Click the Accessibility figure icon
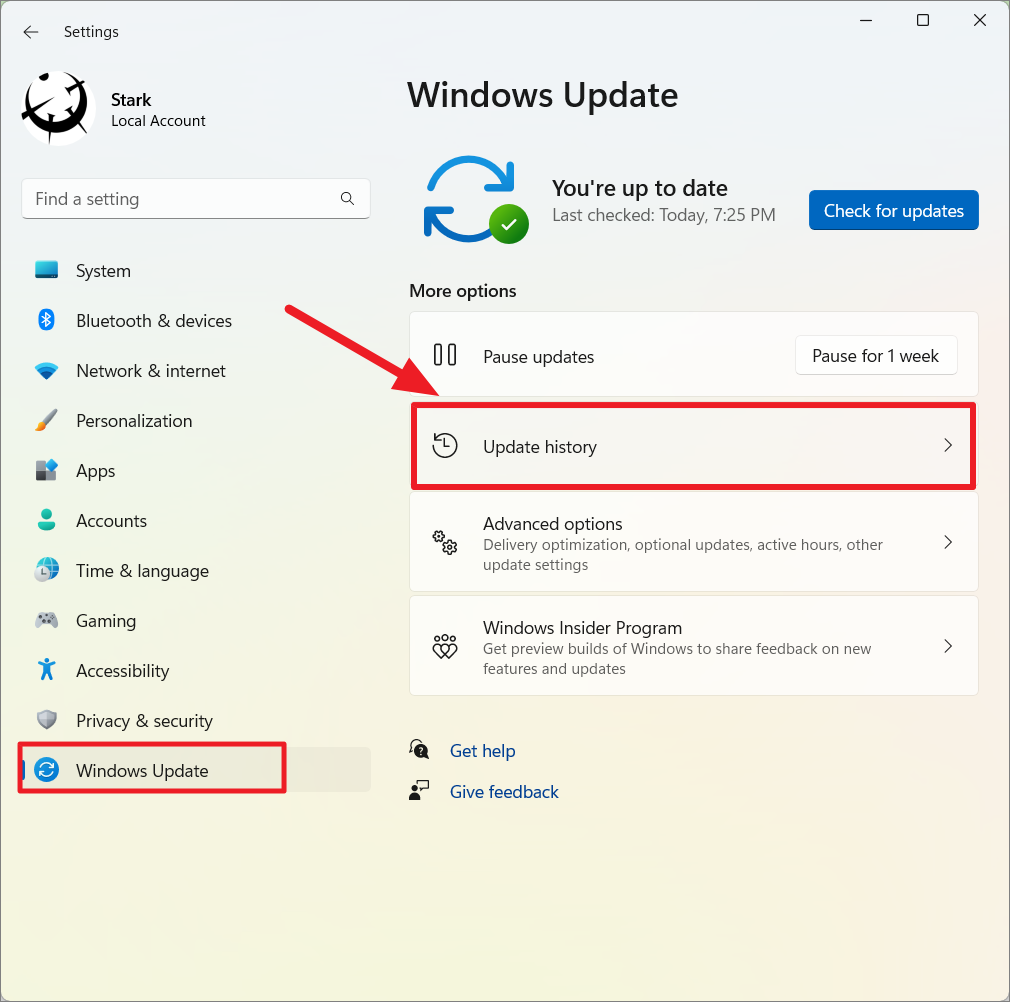 (46, 670)
